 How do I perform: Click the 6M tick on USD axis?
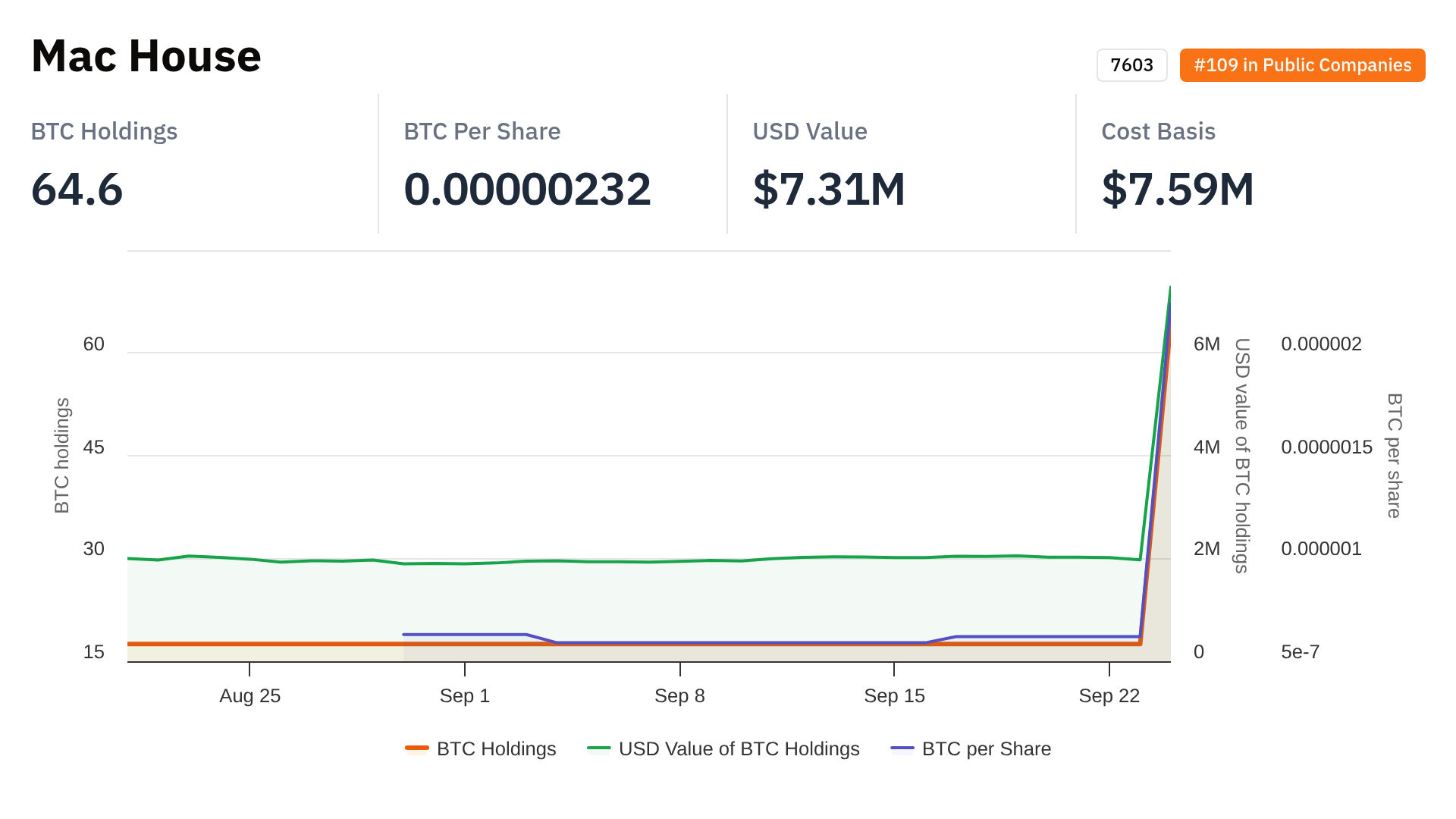click(x=1207, y=344)
